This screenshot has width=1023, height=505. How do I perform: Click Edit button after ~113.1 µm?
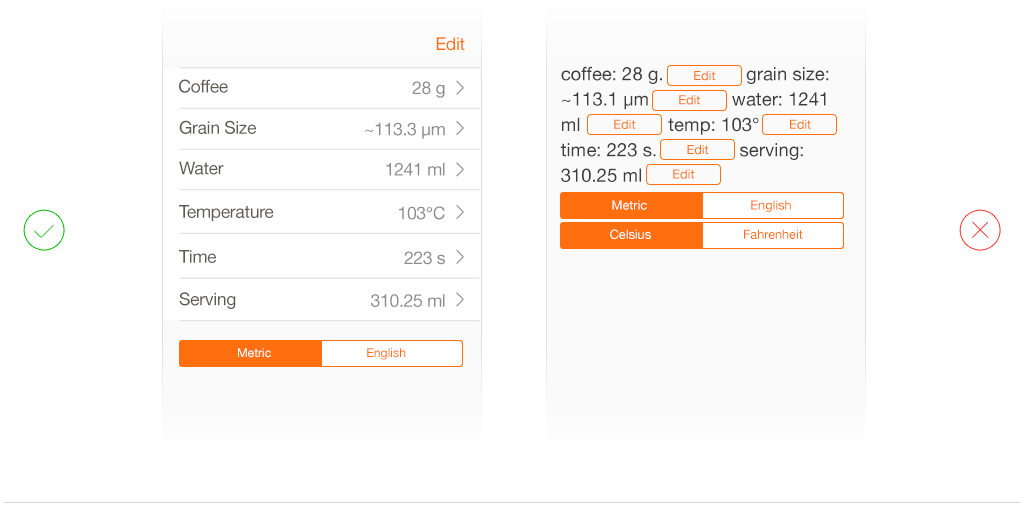pos(690,100)
